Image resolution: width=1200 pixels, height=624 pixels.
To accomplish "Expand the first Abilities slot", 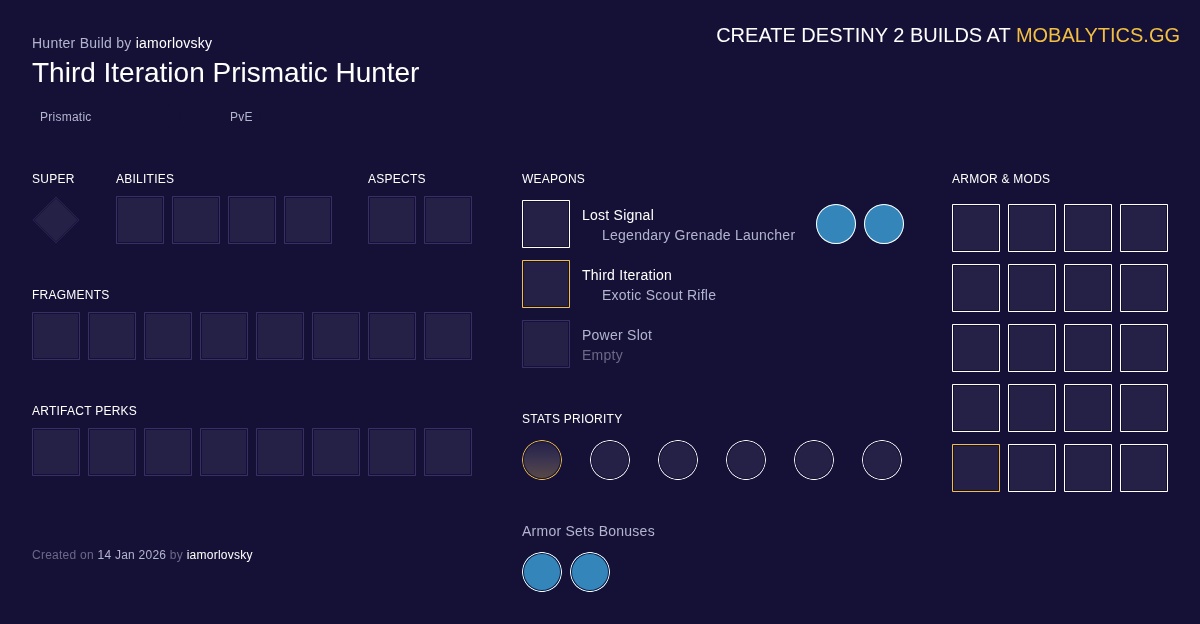I will pos(140,220).
